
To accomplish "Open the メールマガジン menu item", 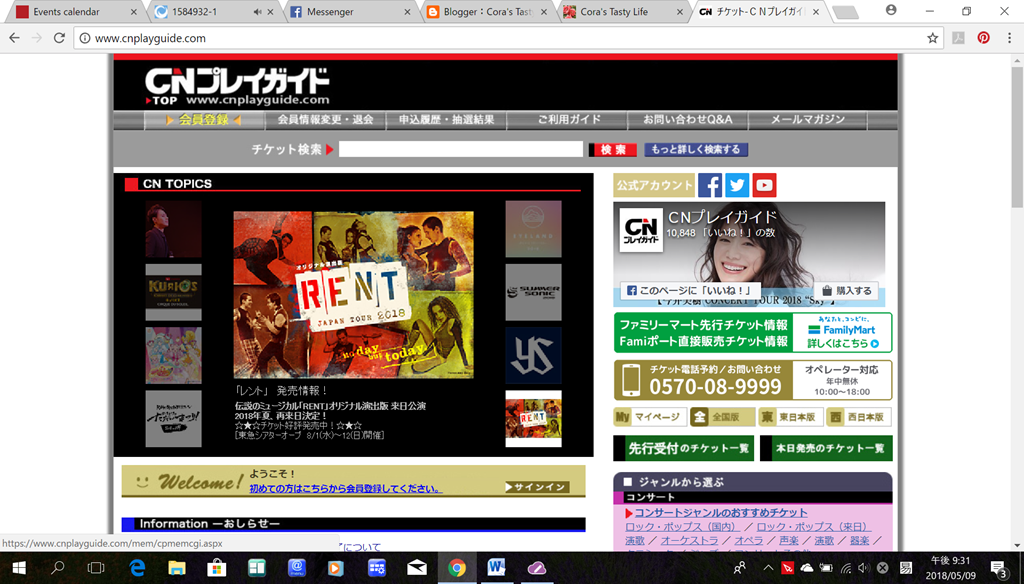I will [x=808, y=120].
